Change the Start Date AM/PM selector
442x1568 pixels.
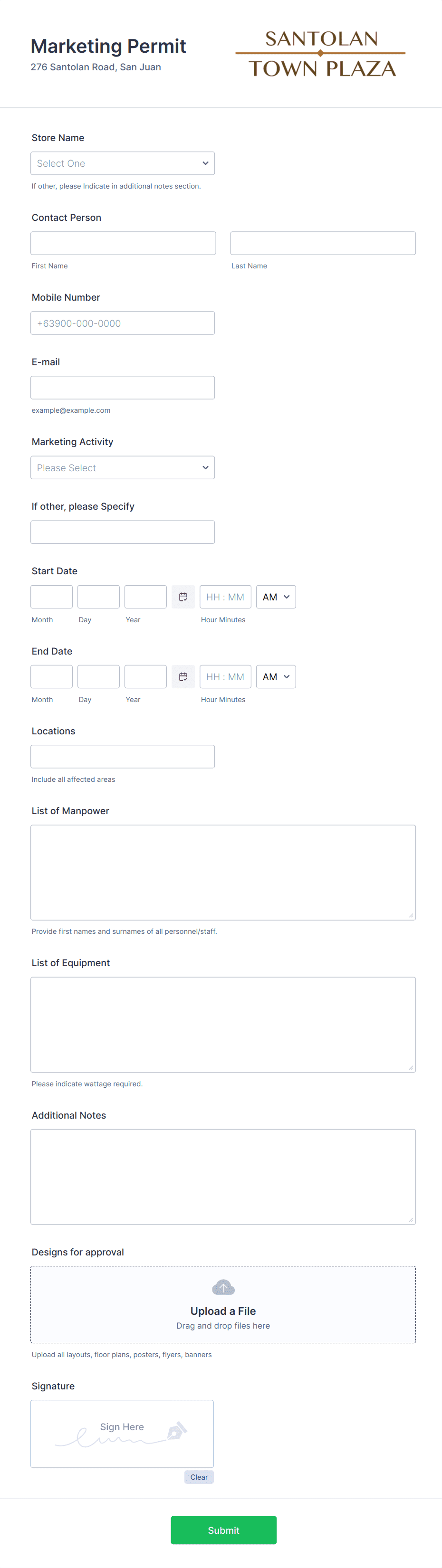coord(276,597)
